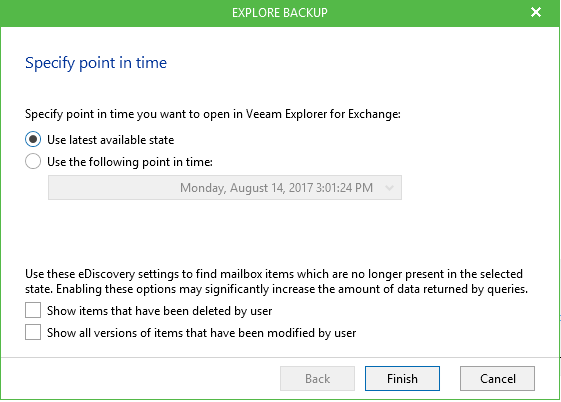Screen dimensions: 561x402
Task: Click the 'Use the following point in time:' label
Action: click(130, 162)
